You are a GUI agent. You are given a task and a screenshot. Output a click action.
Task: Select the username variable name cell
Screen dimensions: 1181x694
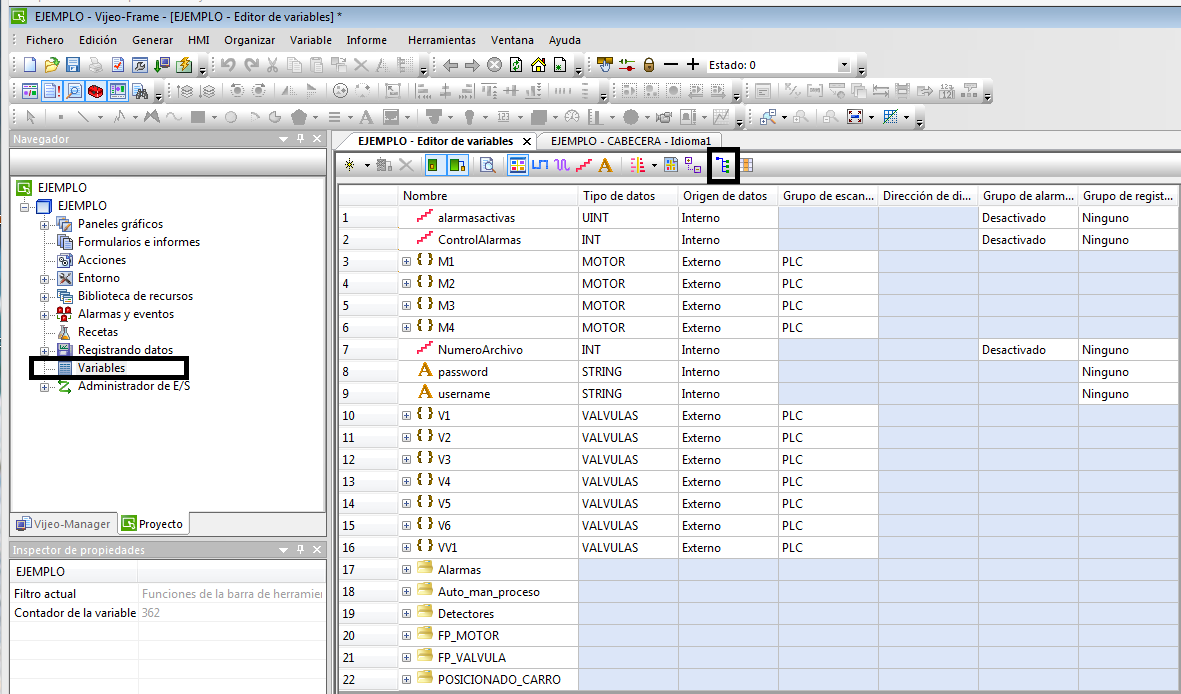pos(487,393)
